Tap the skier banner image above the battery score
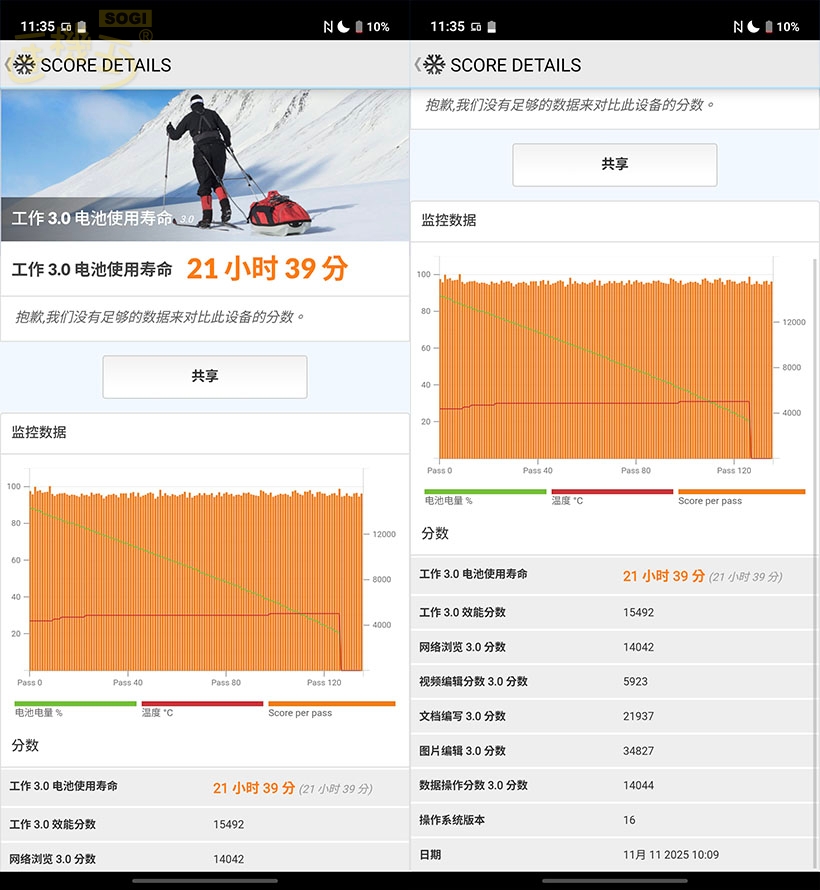Image resolution: width=820 pixels, height=890 pixels. click(x=205, y=155)
